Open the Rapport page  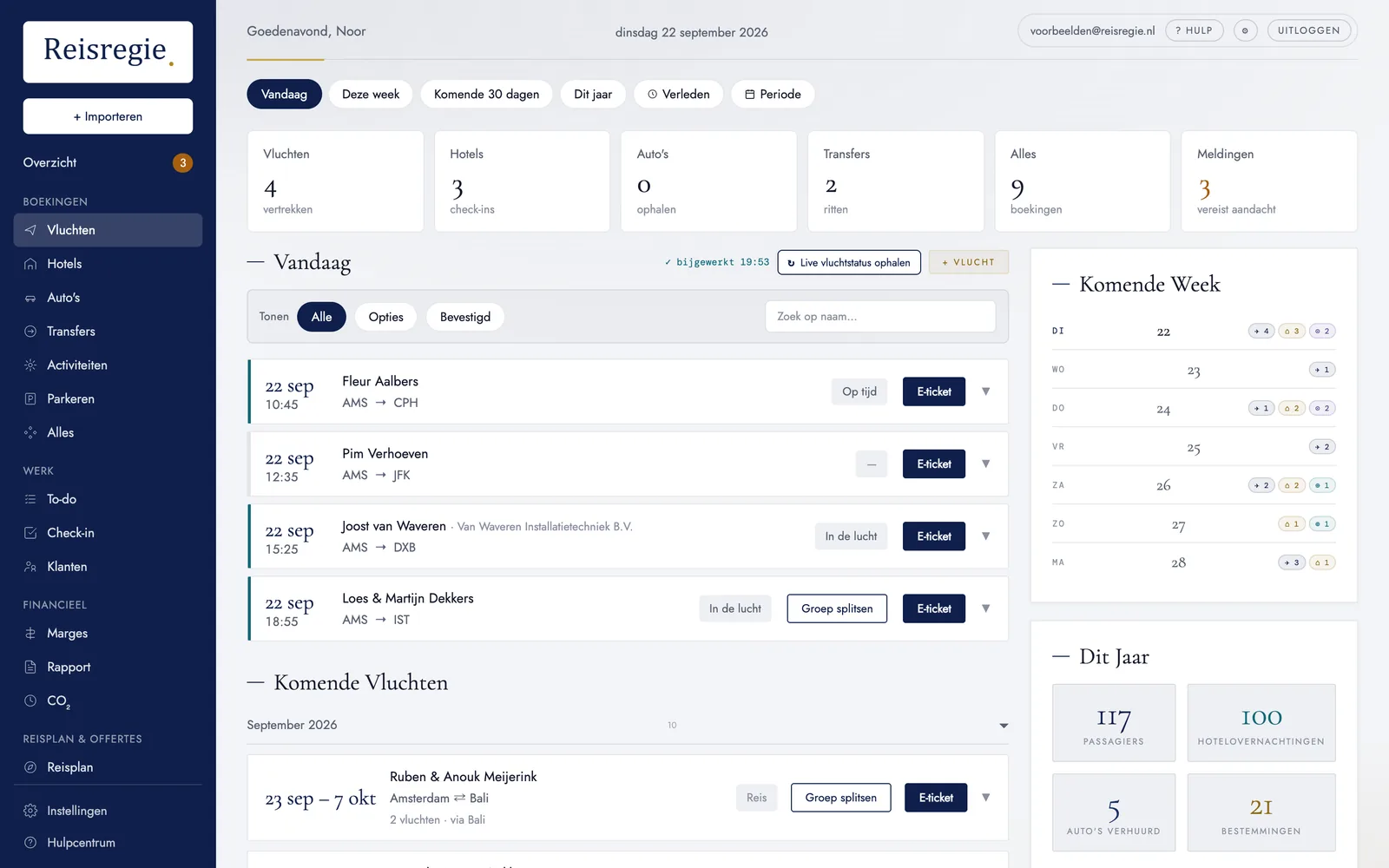point(108,667)
